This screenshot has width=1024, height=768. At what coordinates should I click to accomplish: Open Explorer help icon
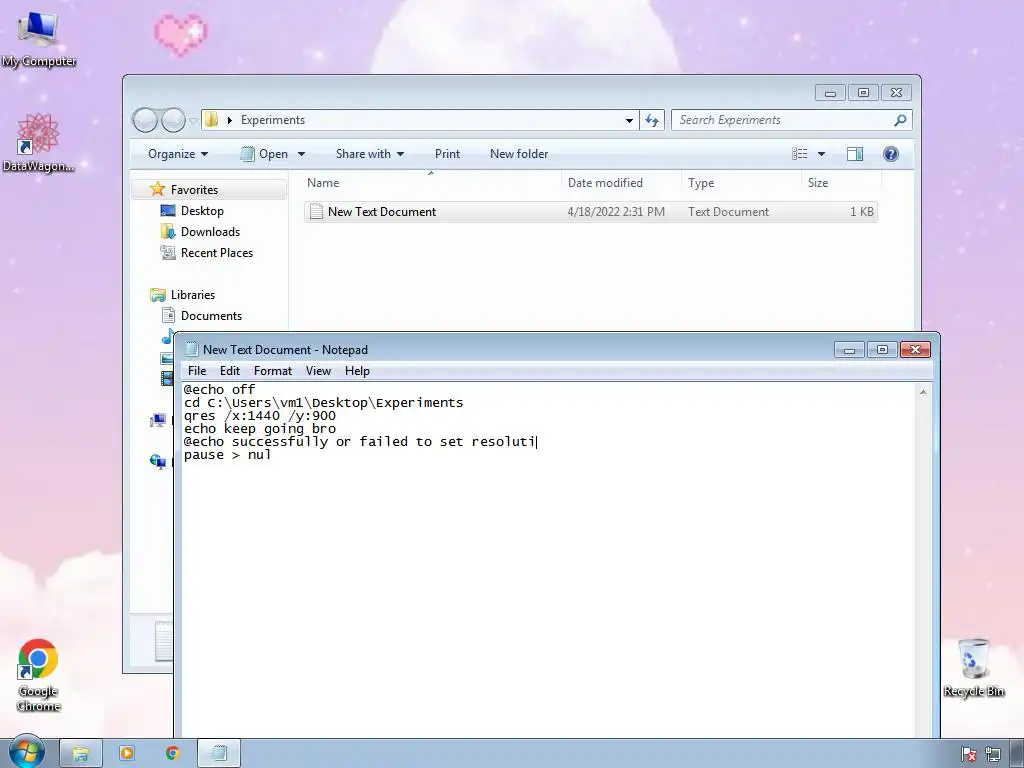pos(890,154)
